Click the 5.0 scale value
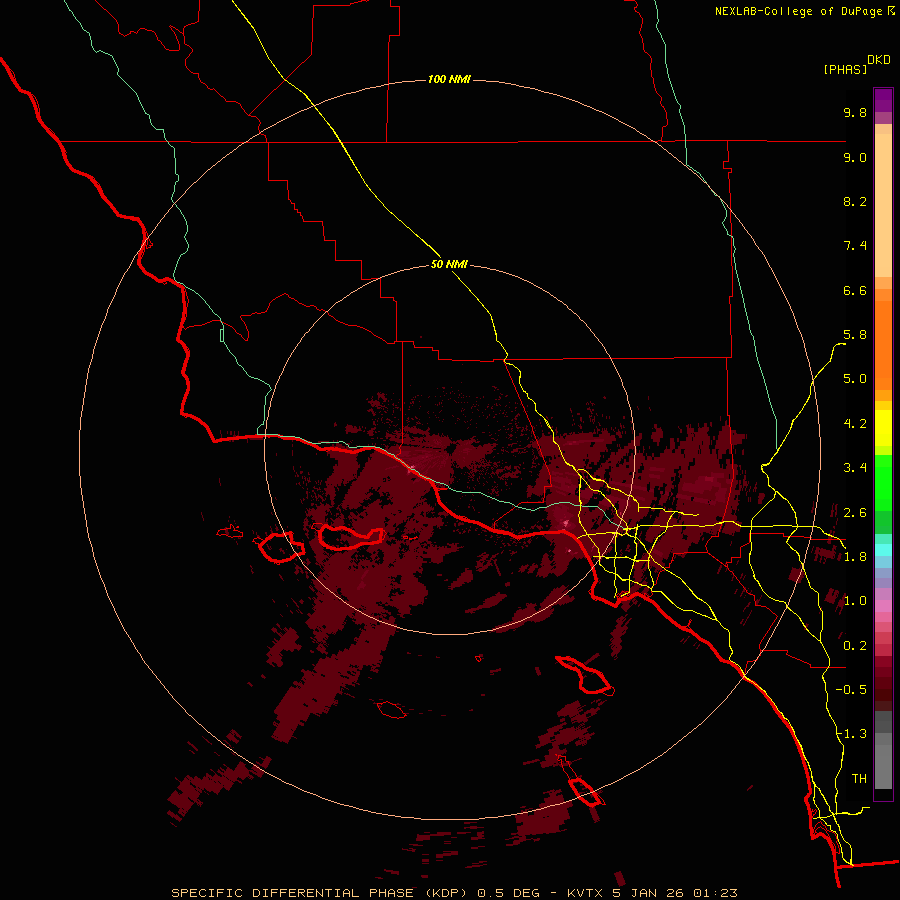 pos(855,379)
